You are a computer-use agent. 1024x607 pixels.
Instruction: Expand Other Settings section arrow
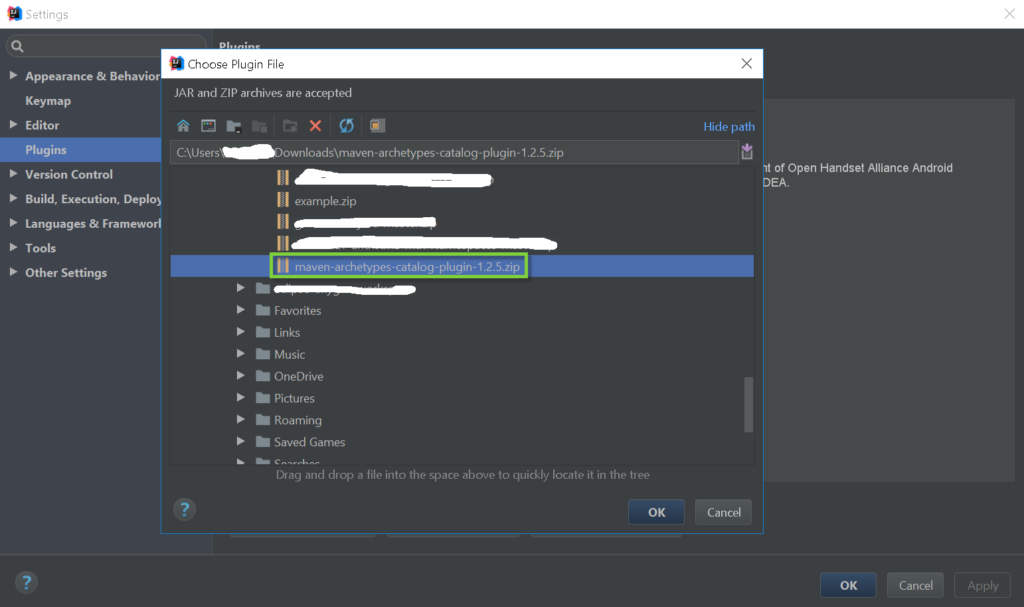pyautogui.click(x=13, y=272)
